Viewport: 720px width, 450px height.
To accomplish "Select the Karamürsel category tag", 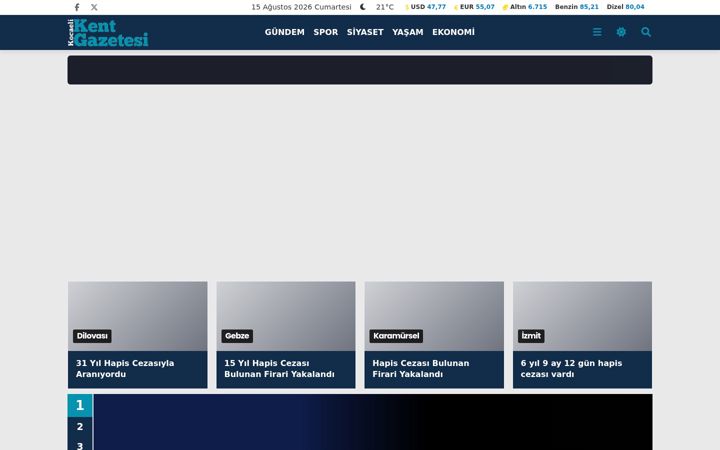I will (x=396, y=336).
